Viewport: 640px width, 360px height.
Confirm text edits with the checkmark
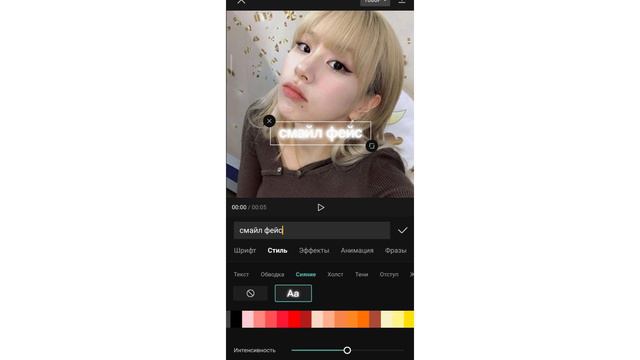[402, 230]
